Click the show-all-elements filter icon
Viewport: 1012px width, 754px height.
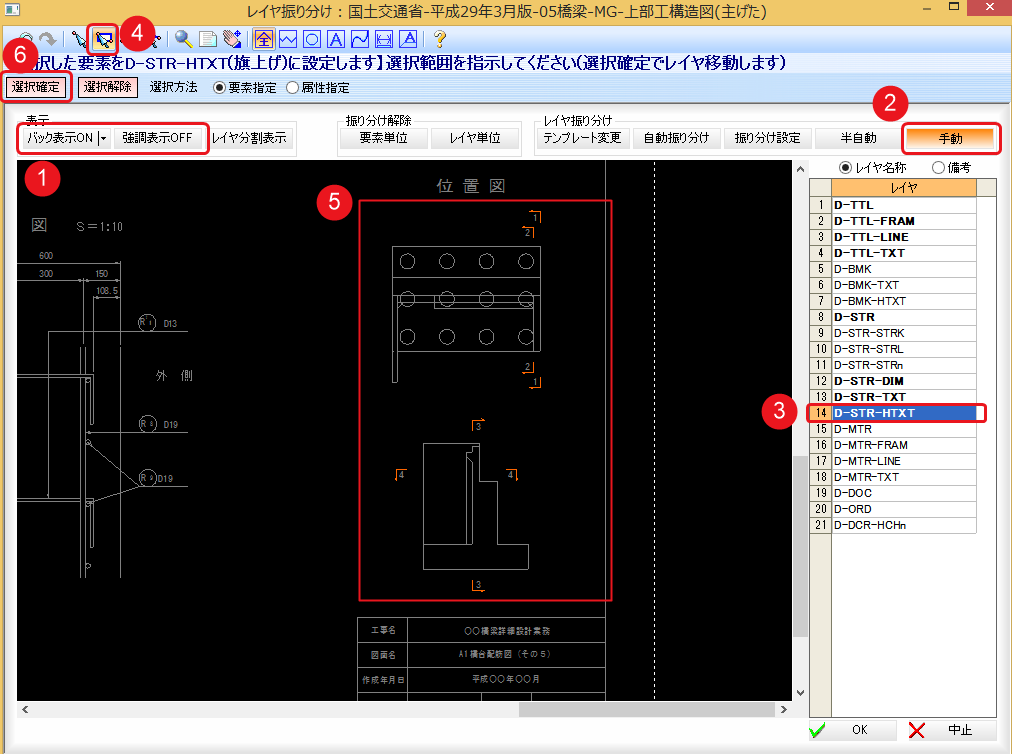point(263,39)
